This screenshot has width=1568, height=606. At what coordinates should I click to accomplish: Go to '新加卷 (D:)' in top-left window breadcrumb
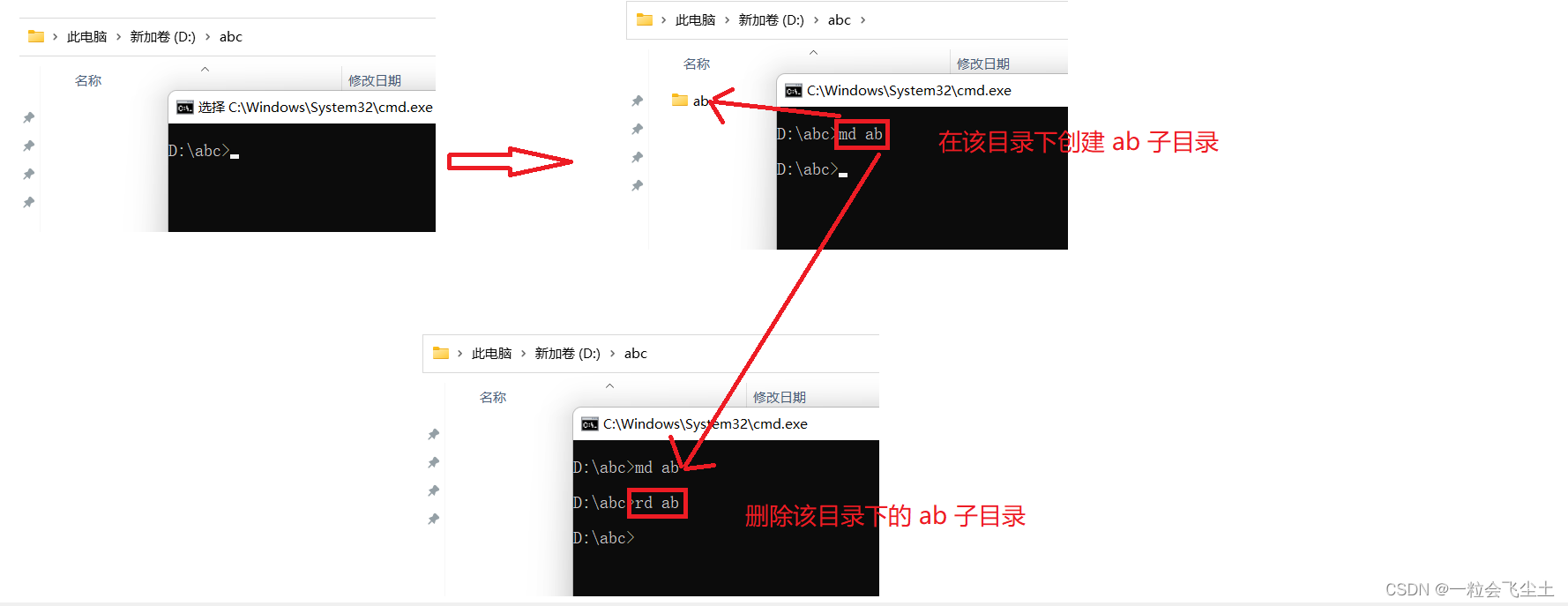point(162,37)
